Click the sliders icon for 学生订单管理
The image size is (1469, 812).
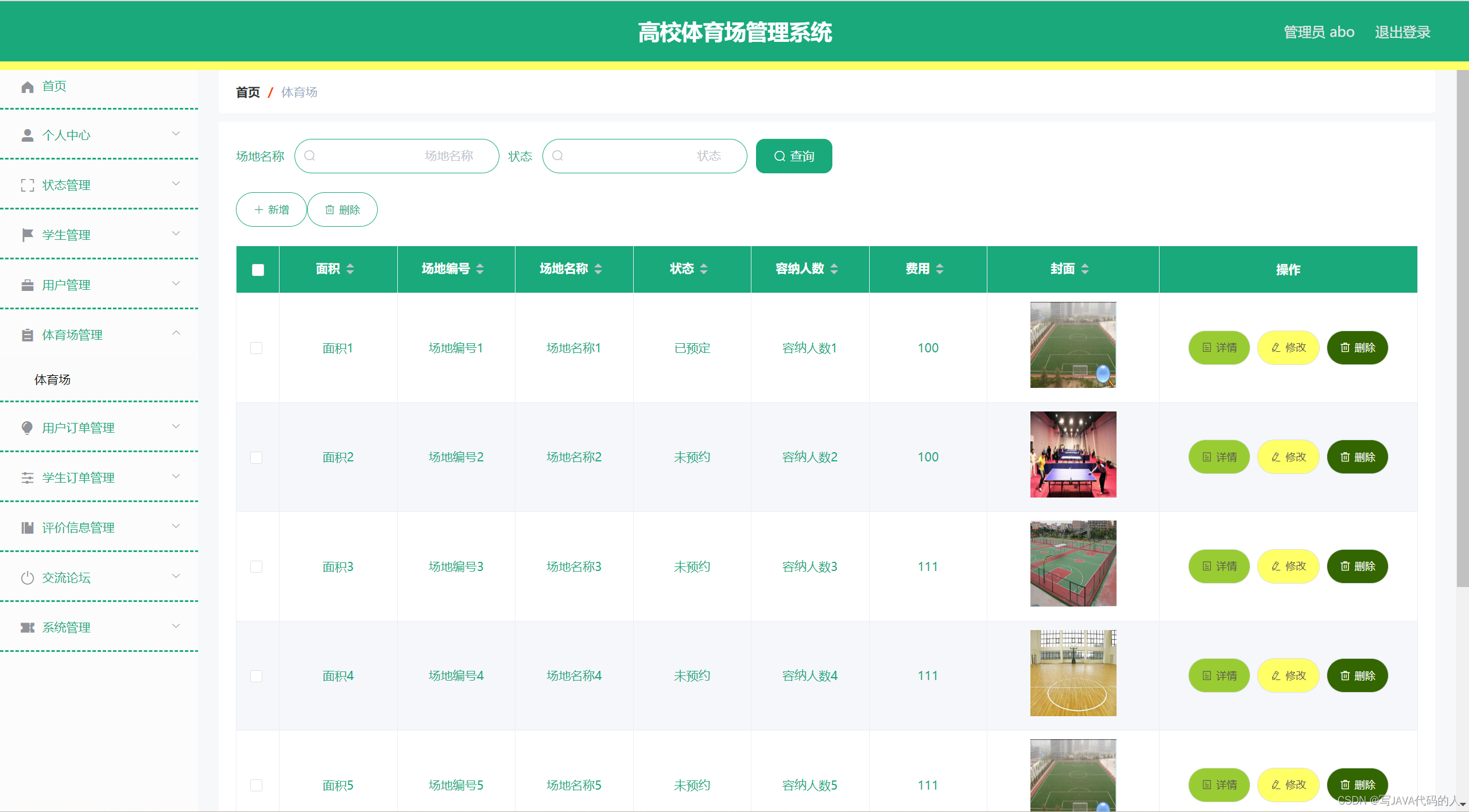[x=27, y=478]
